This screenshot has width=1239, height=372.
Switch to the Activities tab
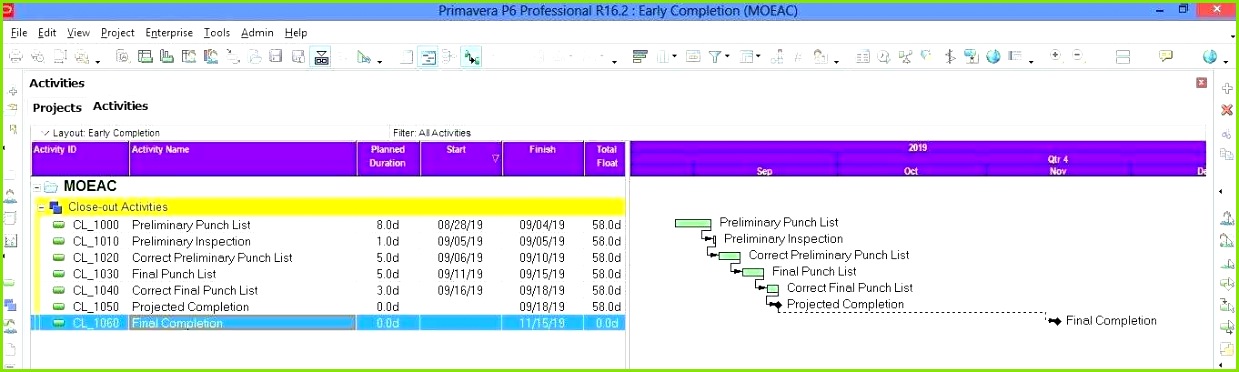click(x=120, y=106)
